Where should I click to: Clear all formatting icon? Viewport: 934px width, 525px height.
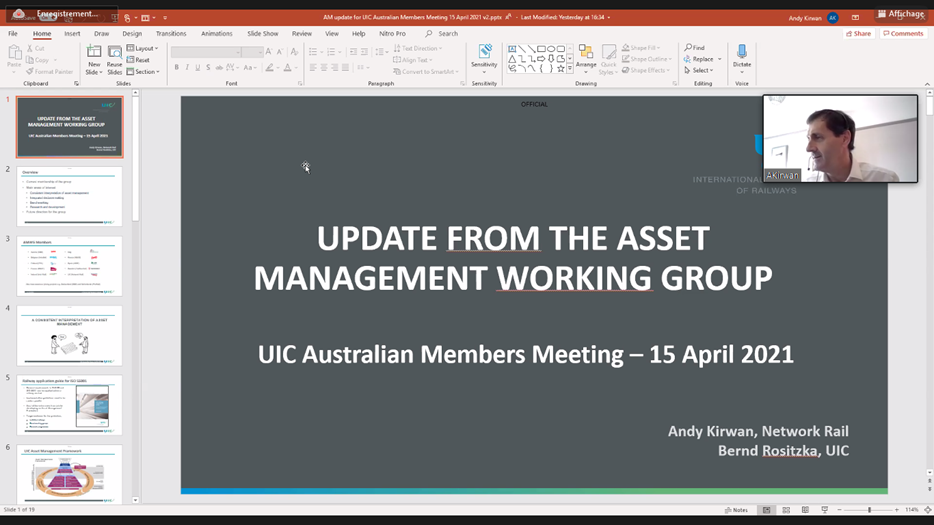(x=294, y=52)
